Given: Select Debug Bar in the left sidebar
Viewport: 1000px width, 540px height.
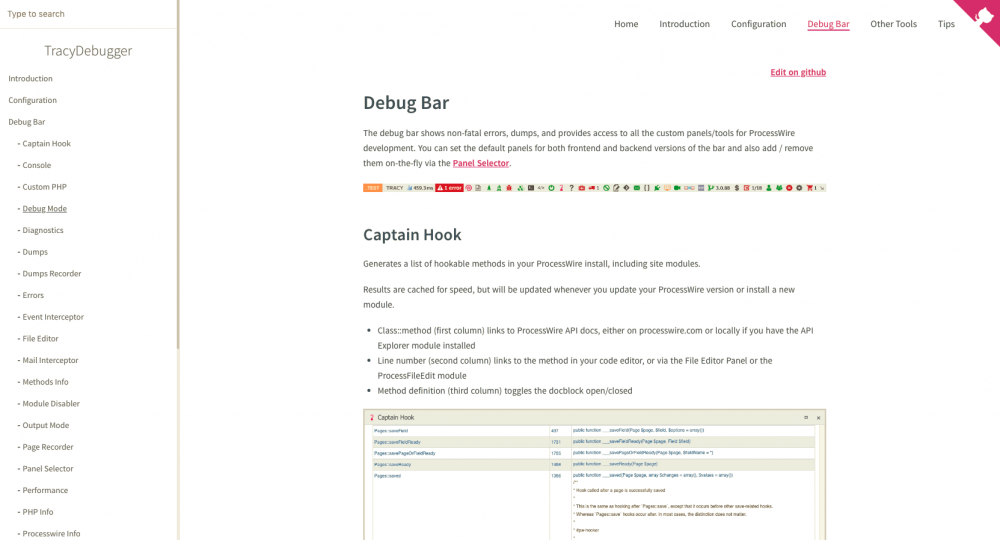Looking at the screenshot, I should (27, 122).
